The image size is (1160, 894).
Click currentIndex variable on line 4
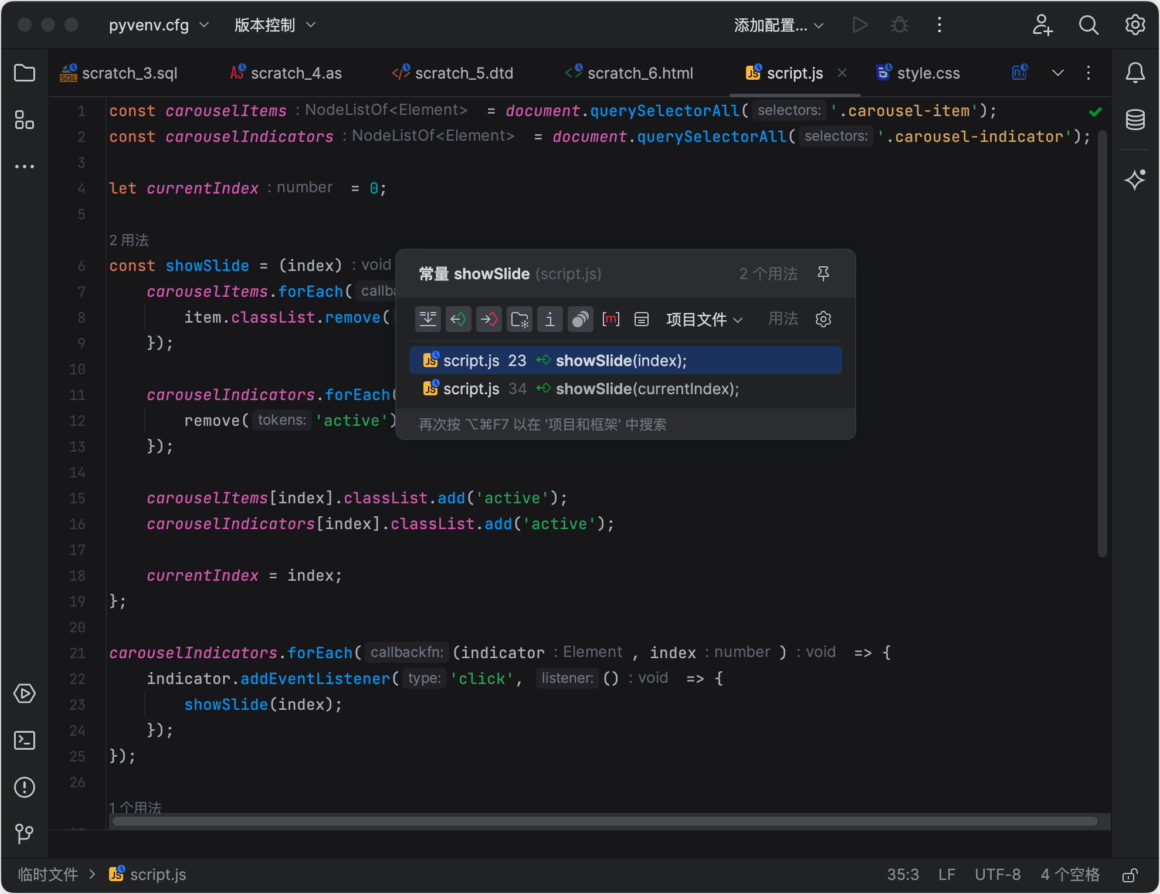tap(203, 189)
